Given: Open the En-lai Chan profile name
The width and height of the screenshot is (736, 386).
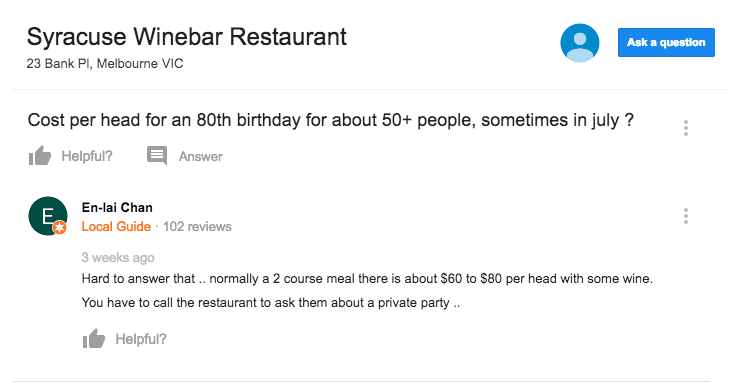Looking at the screenshot, I should pos(117,208).
